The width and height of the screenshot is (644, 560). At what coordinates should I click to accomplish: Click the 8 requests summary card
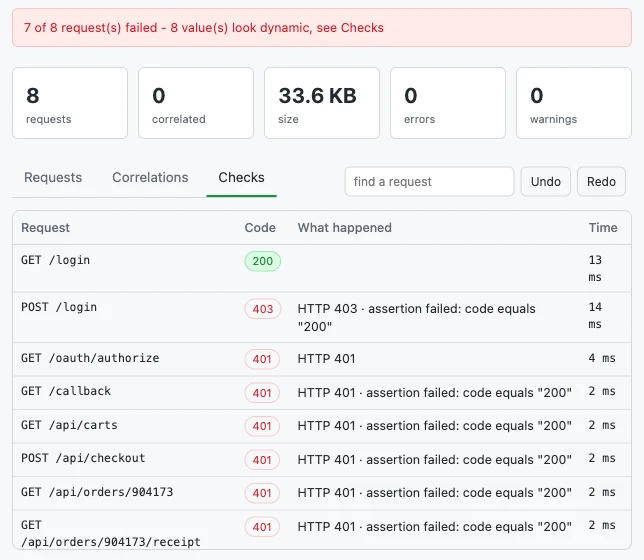(x=70, y=103)
